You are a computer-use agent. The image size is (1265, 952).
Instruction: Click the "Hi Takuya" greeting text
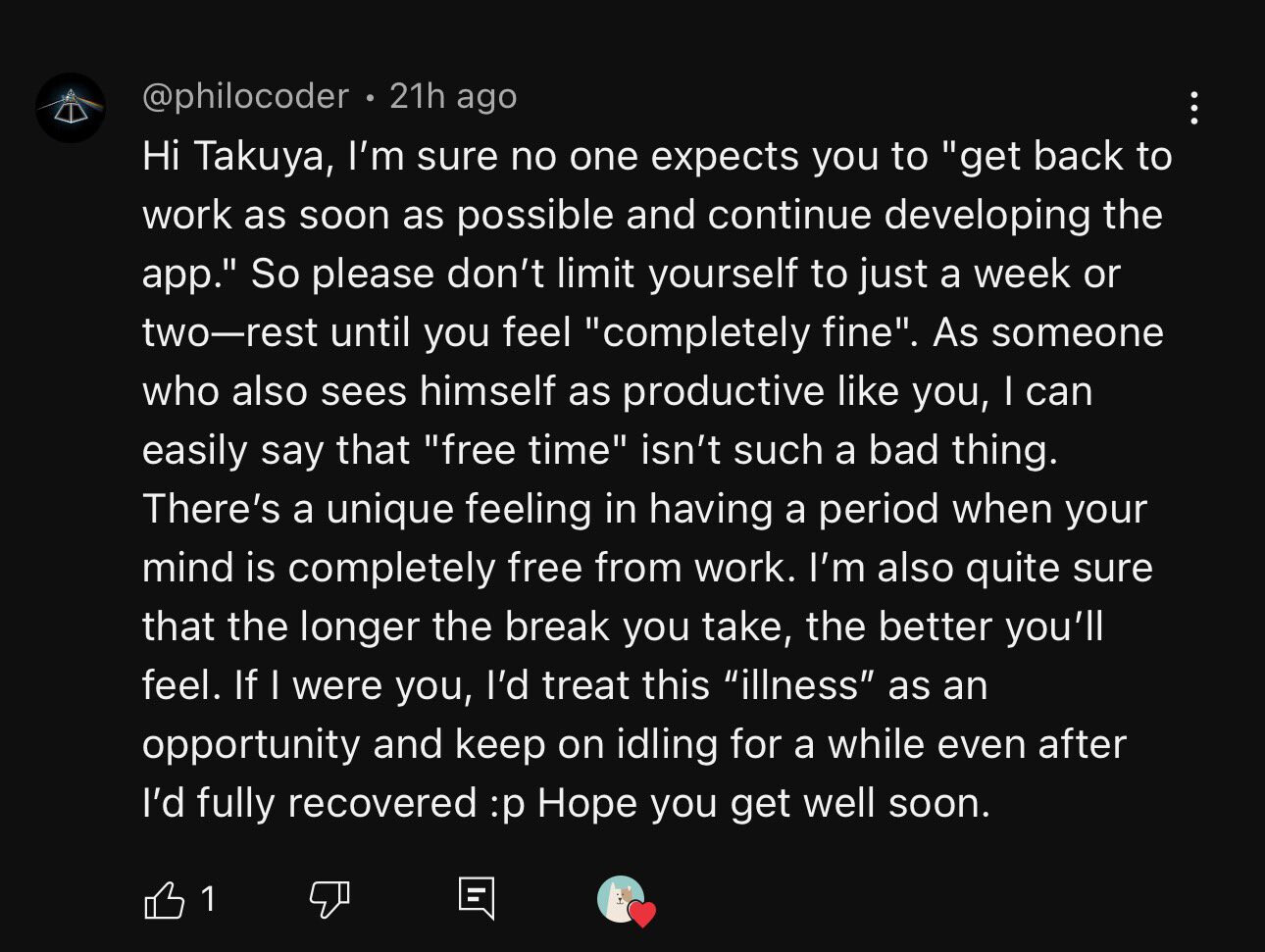coord(233,156)
